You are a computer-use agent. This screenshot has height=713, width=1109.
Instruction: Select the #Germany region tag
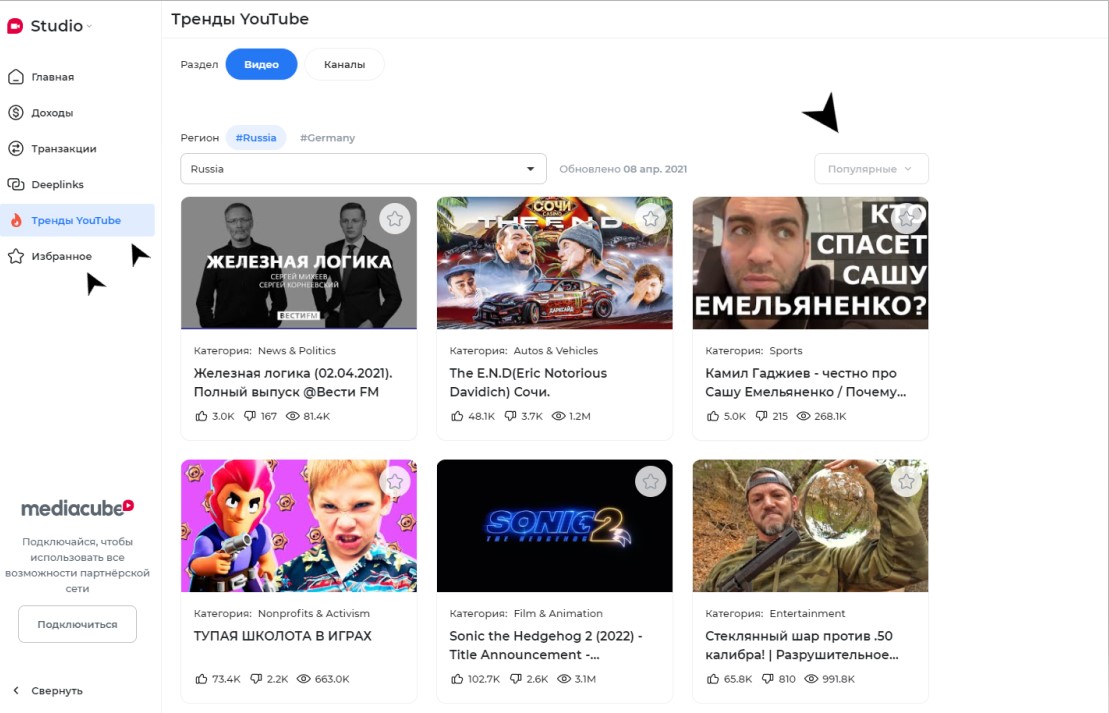pyautogui.click(x=327, y=138)
